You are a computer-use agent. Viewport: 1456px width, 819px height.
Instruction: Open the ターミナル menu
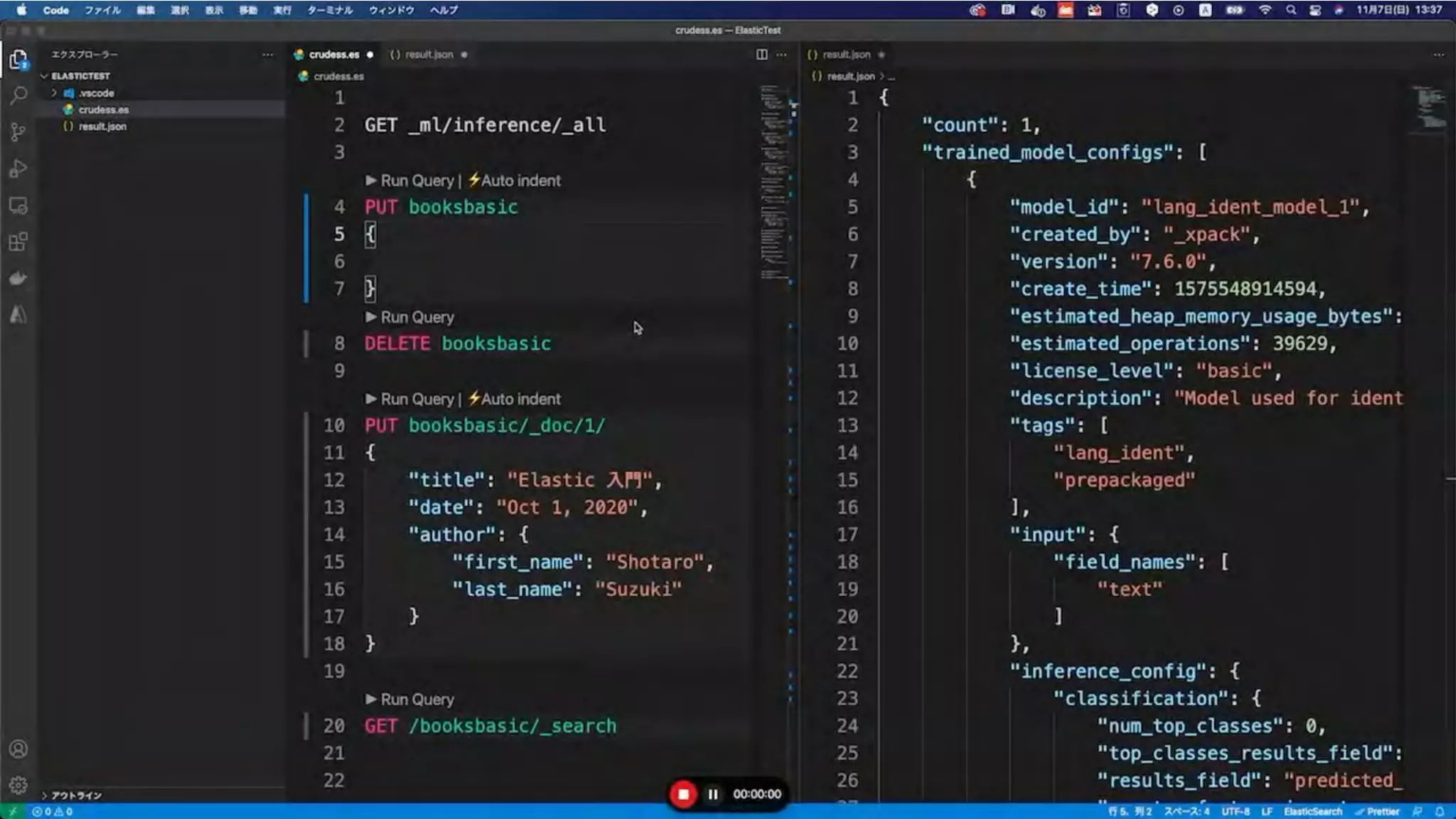[329, 10]
